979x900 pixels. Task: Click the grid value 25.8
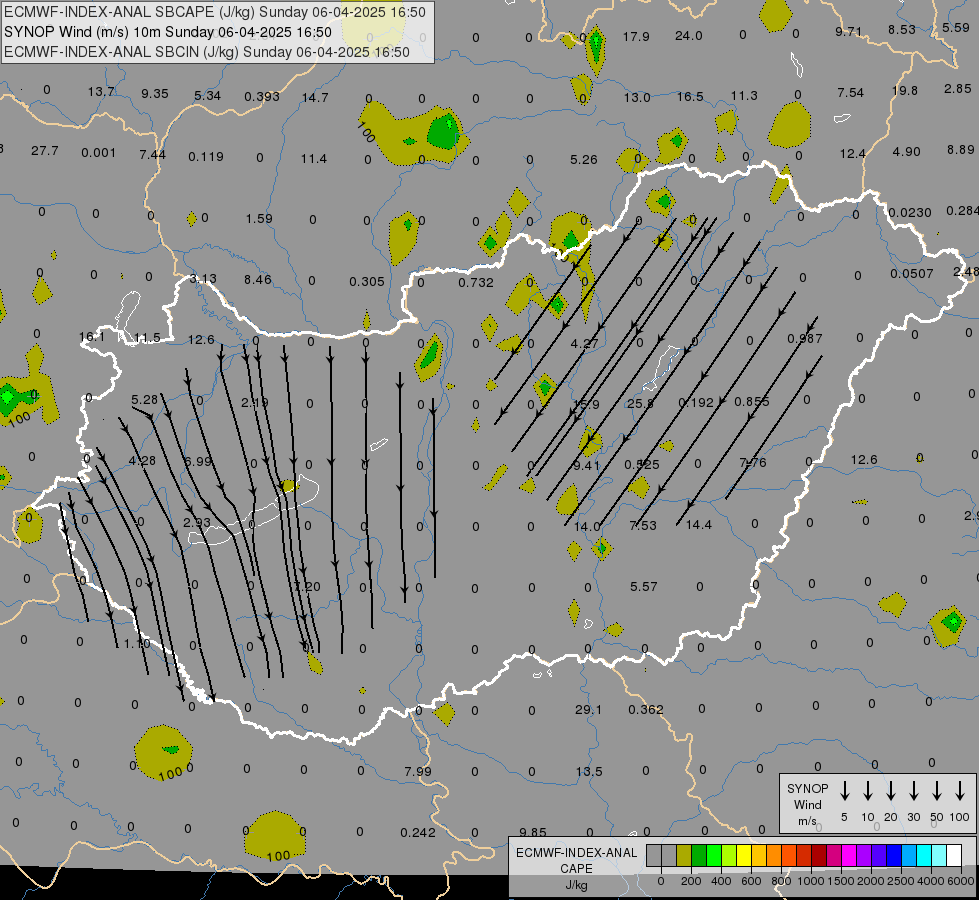coord(641,403)
